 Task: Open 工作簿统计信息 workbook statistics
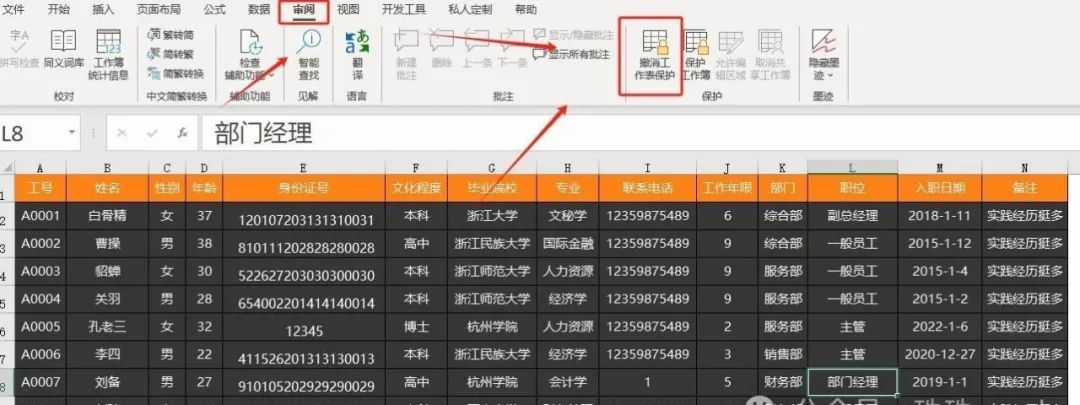[x=108, y=55]
